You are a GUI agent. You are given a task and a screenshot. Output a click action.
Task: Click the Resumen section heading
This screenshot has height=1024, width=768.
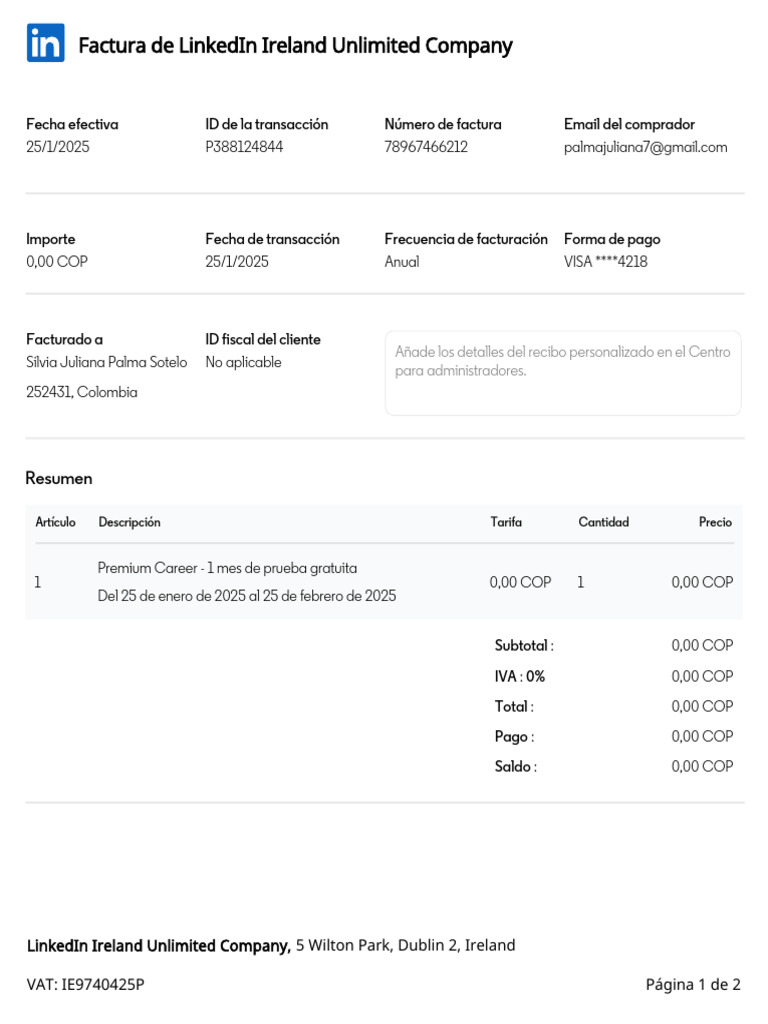(59, 478)
